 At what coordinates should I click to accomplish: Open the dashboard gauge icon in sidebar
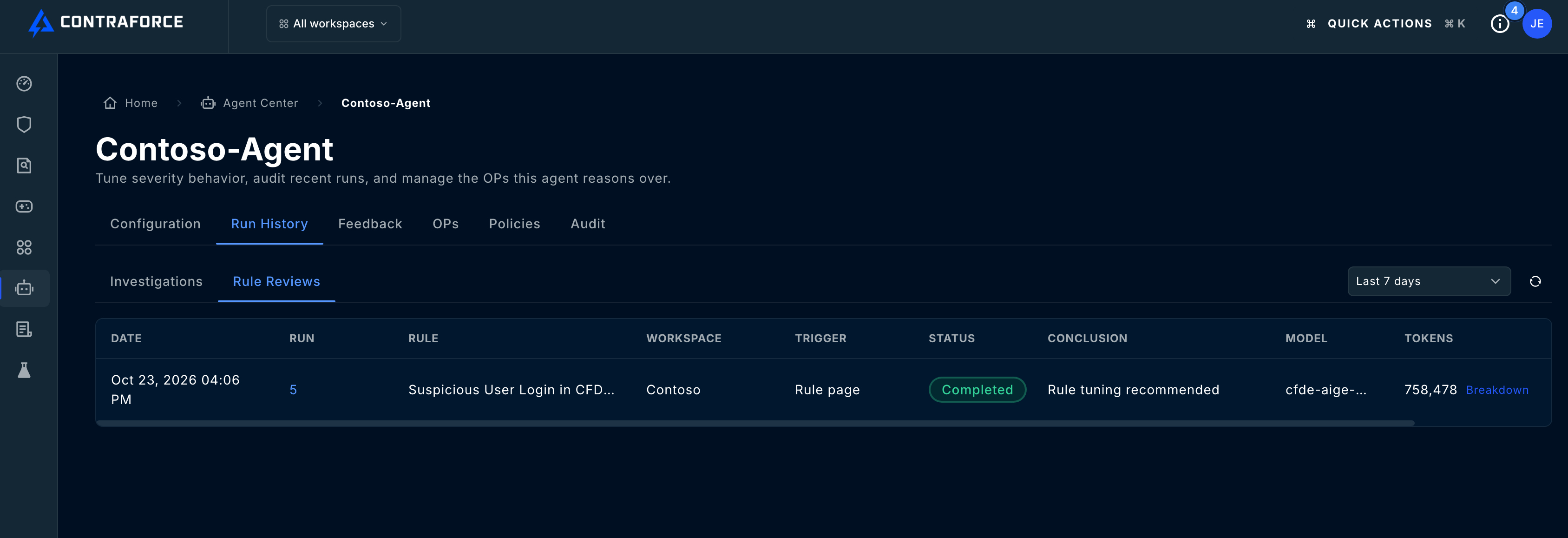[x=24, y=84]
